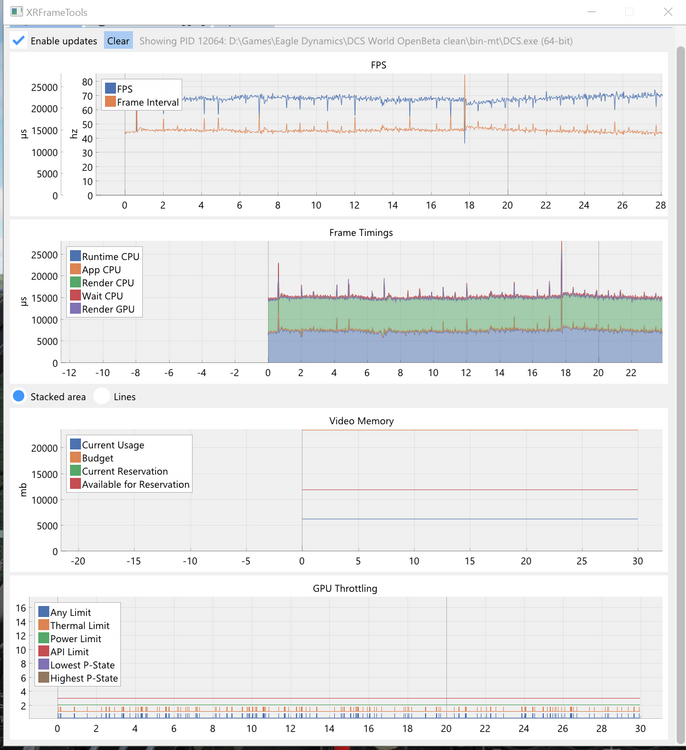The height and width of the screenshot is (750, 686).
Task: Click the Power Limit legend entry
Action: coord(70,639)
